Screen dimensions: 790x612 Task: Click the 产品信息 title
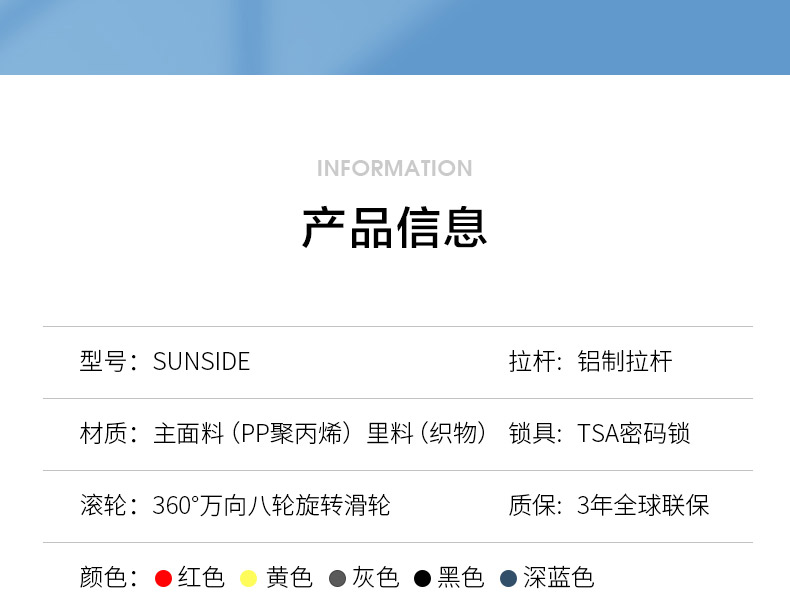coord(394,227)
